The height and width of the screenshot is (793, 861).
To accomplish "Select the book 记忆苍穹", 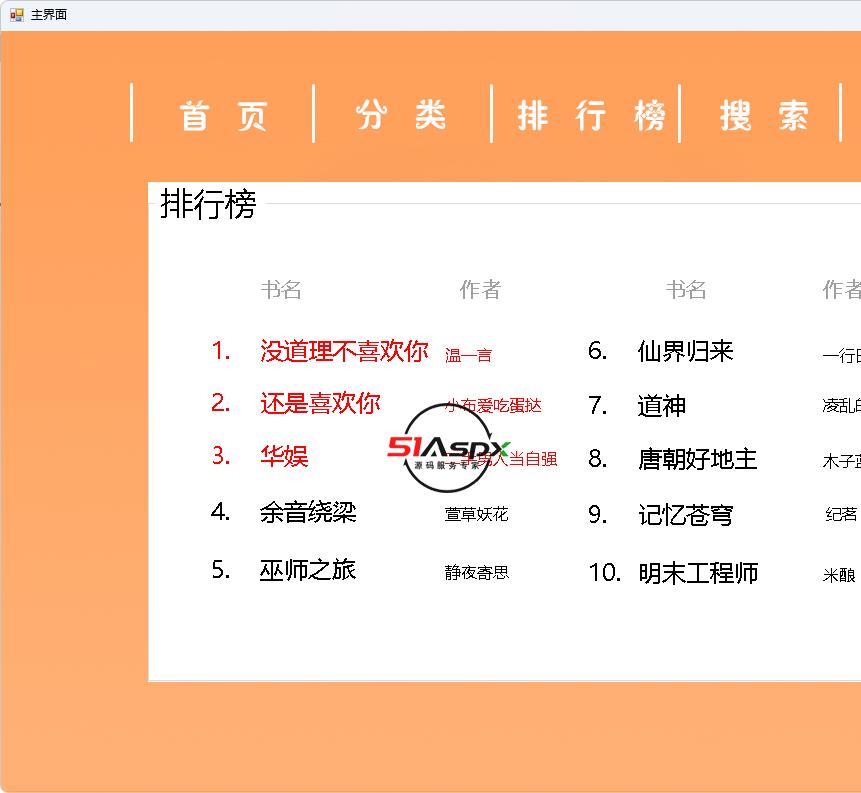I will pos(685,515).
